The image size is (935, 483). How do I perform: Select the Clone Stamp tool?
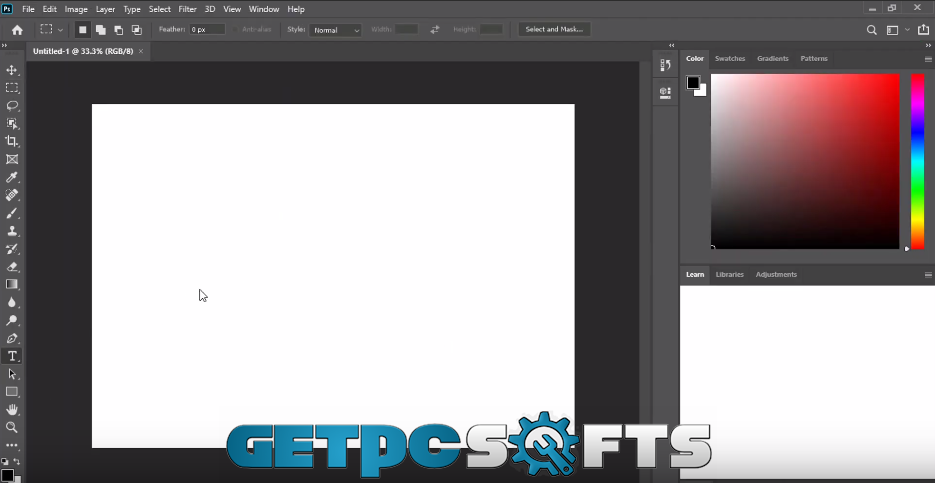pyautogui.click(x=11, y=231)
